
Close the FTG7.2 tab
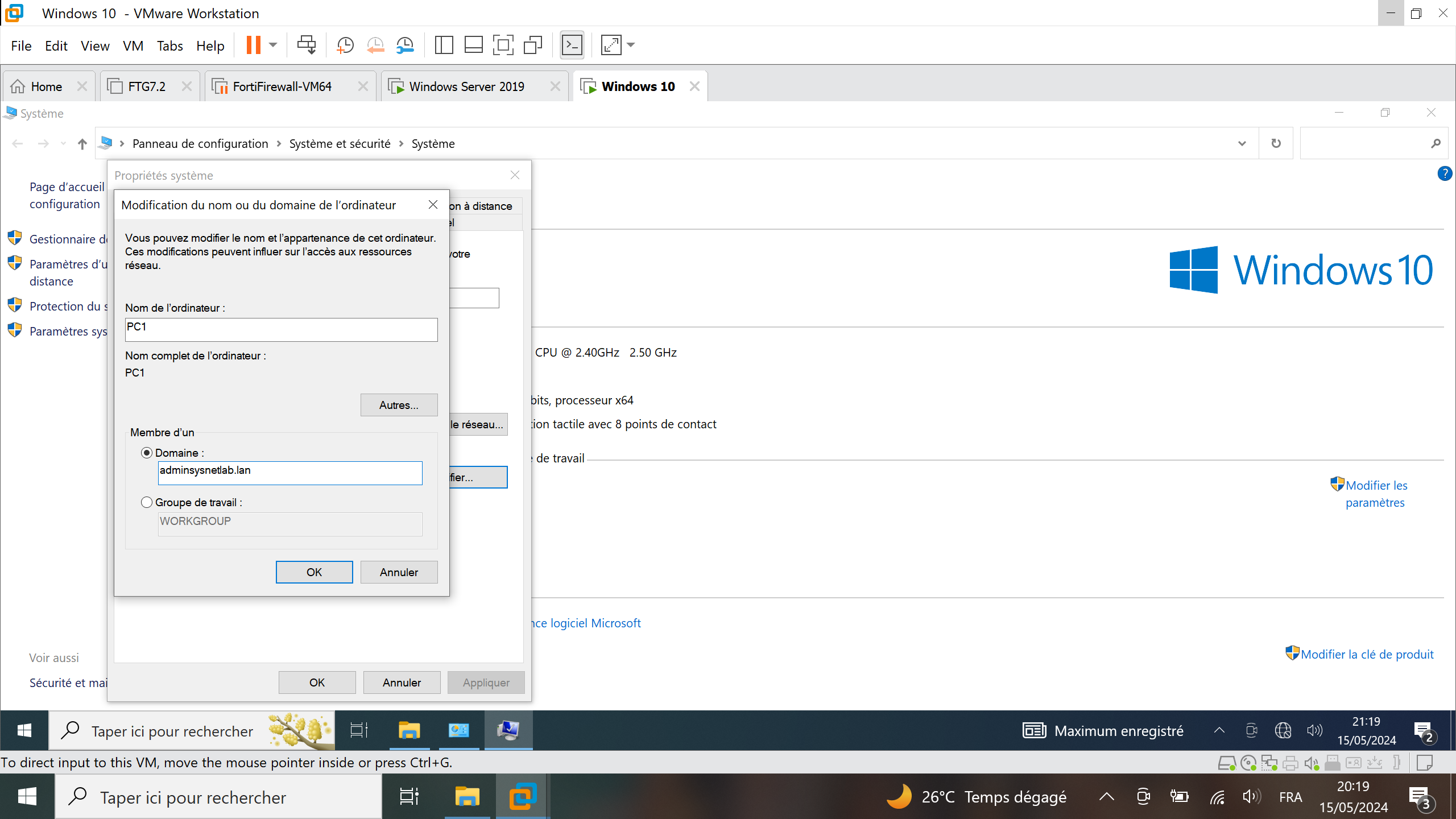point(186,86)
